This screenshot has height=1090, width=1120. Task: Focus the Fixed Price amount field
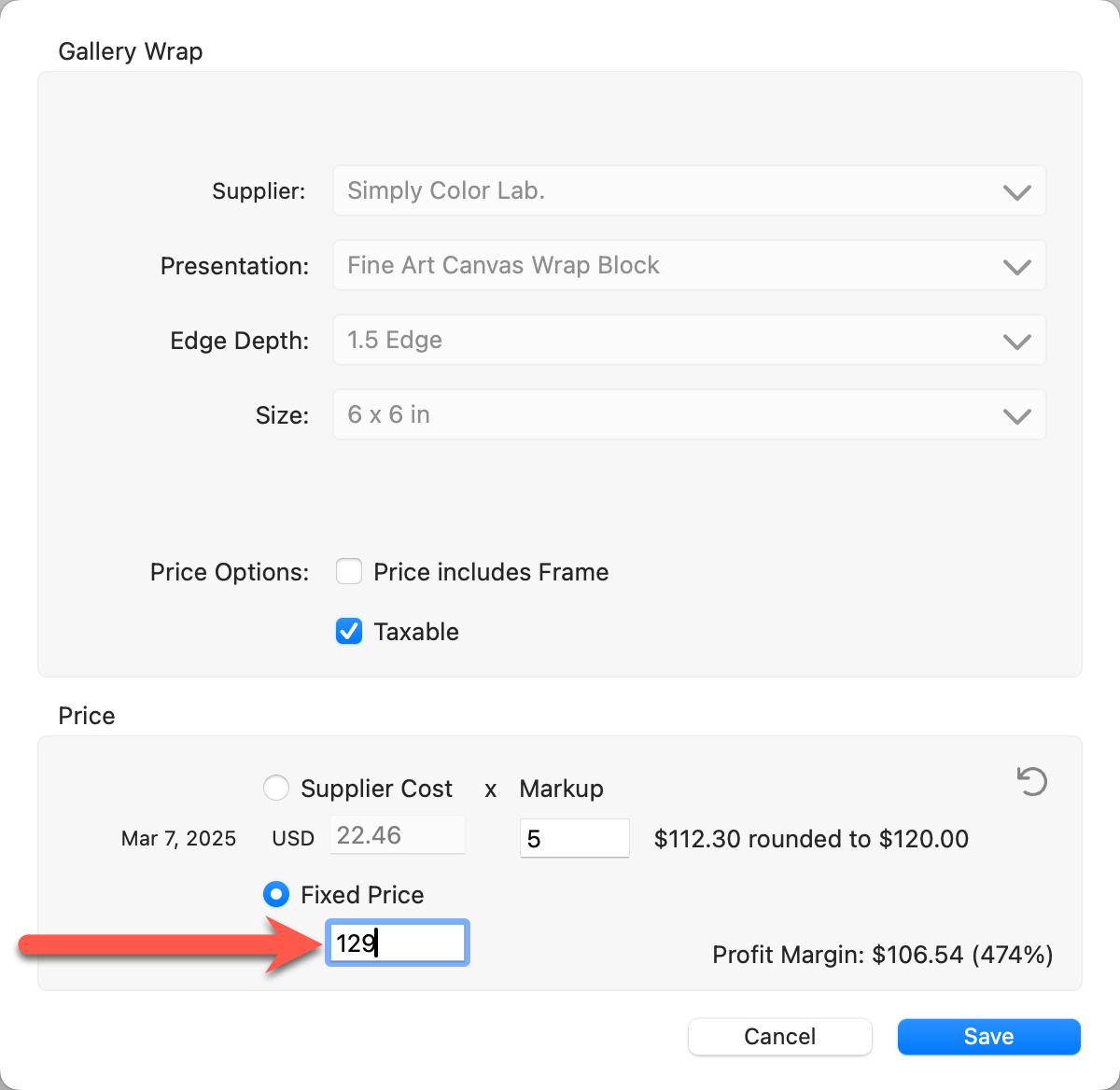coord(397,943)
